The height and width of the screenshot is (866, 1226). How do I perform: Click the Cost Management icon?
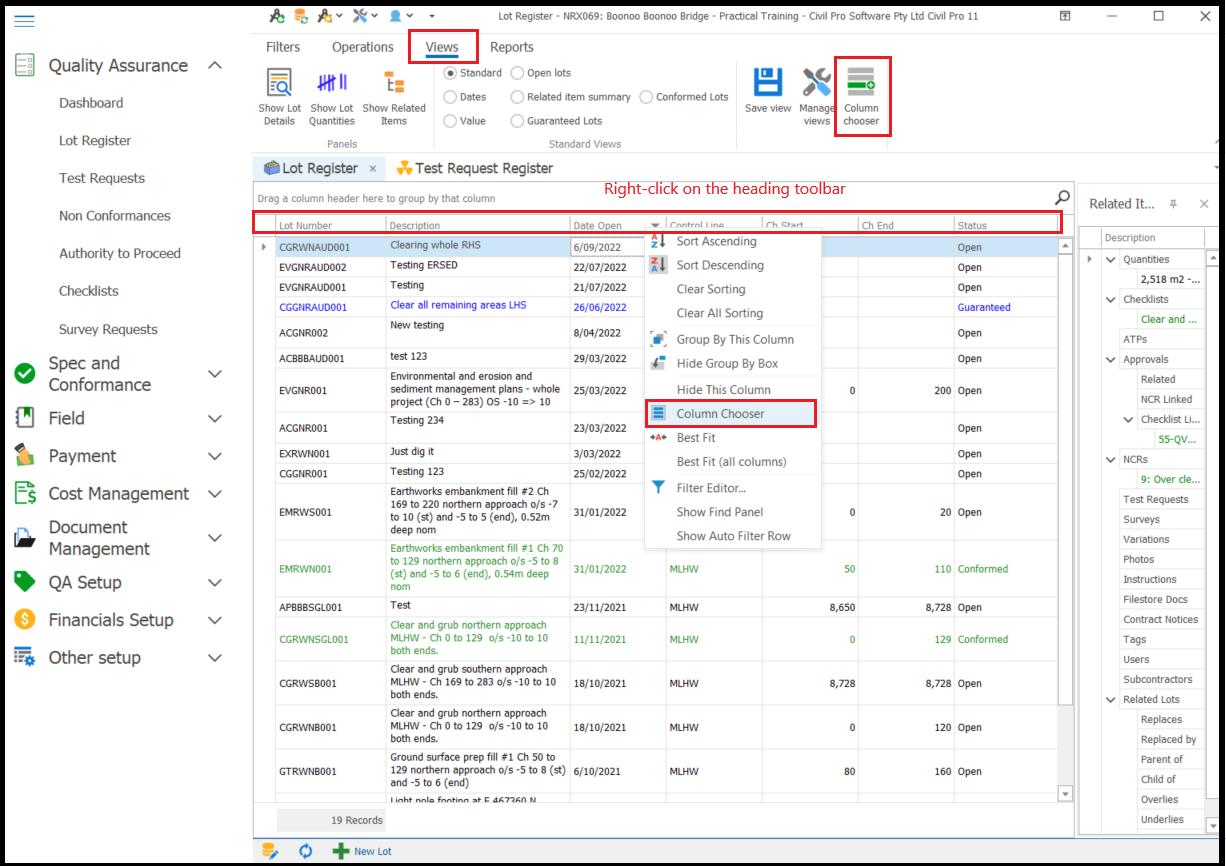coord(25,493)
